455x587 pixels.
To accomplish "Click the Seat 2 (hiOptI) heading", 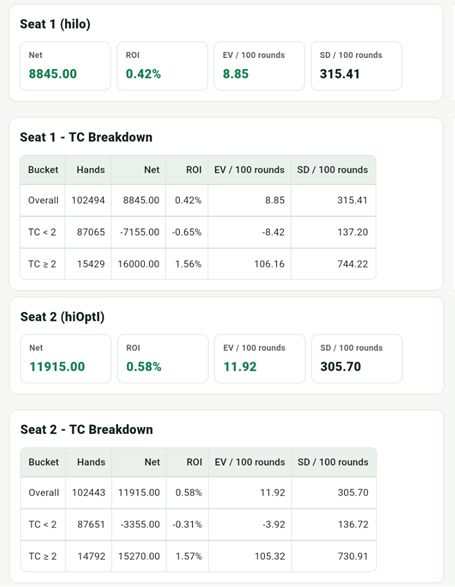I will [x=63, y=317].
